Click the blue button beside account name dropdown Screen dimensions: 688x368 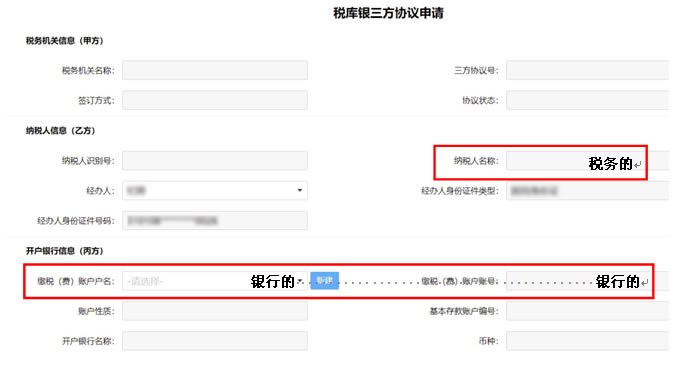(325, 280)
